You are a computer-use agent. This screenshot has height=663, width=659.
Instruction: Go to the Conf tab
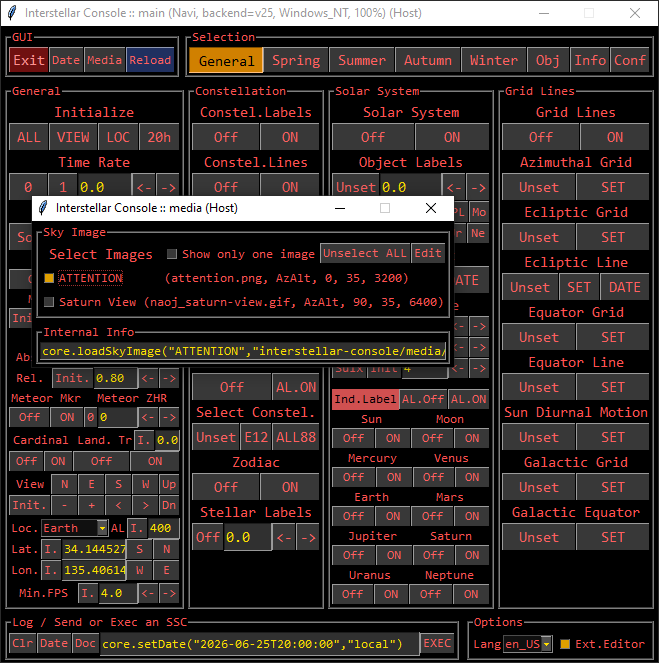point(630,60)
